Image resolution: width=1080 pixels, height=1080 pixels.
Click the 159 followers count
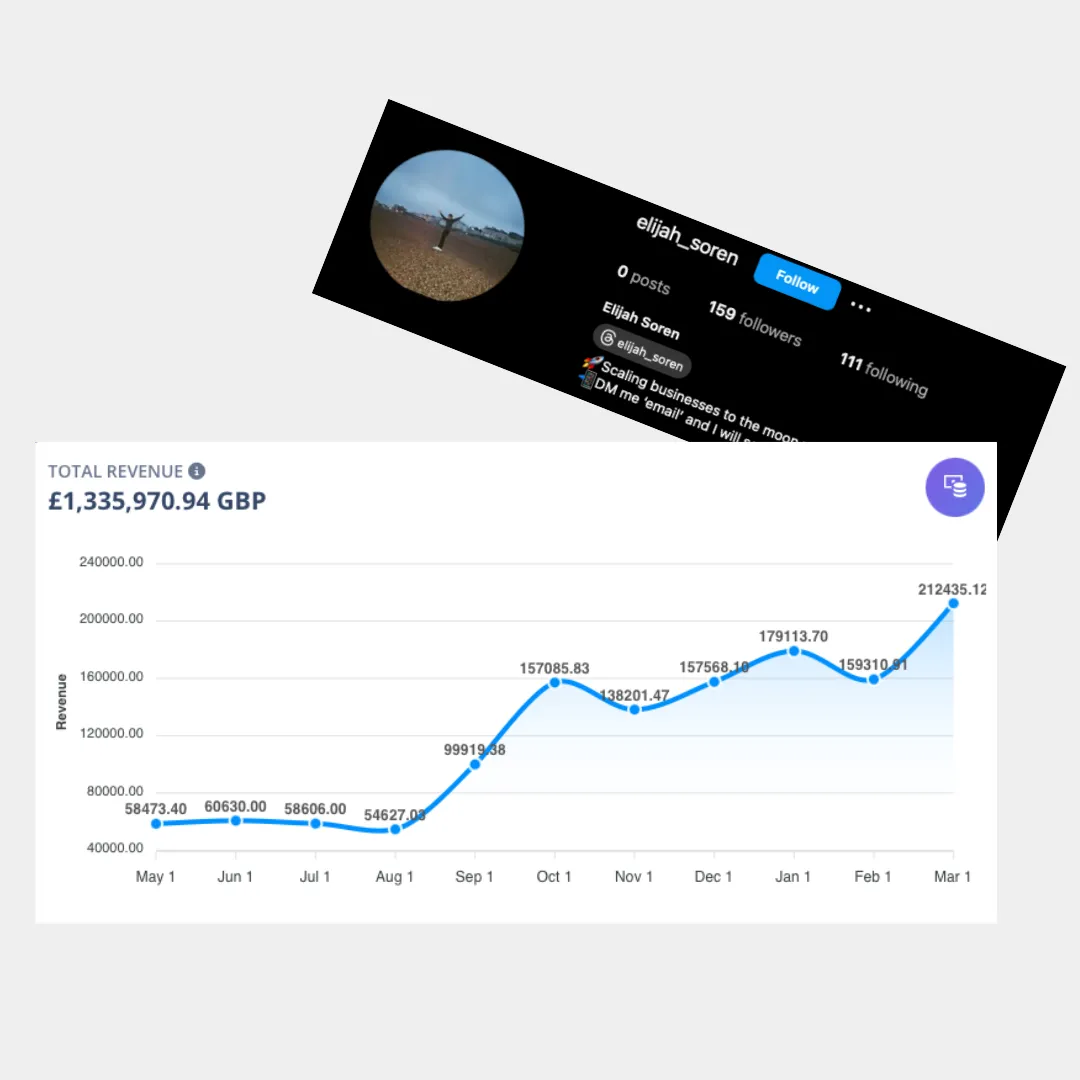point(755,322)
